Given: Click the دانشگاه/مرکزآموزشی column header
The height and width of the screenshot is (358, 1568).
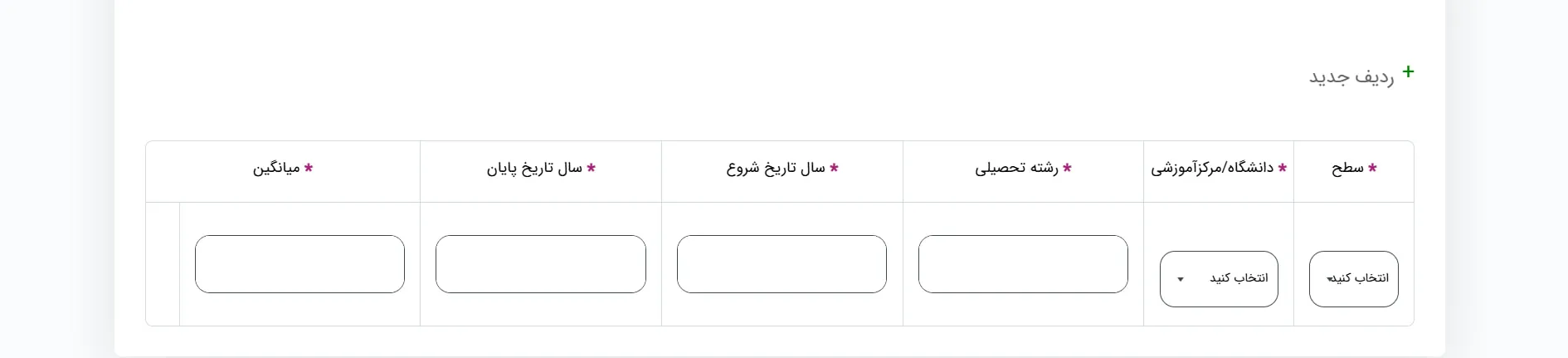Looking at the screenshot, I should click(x=1212, y=169).
